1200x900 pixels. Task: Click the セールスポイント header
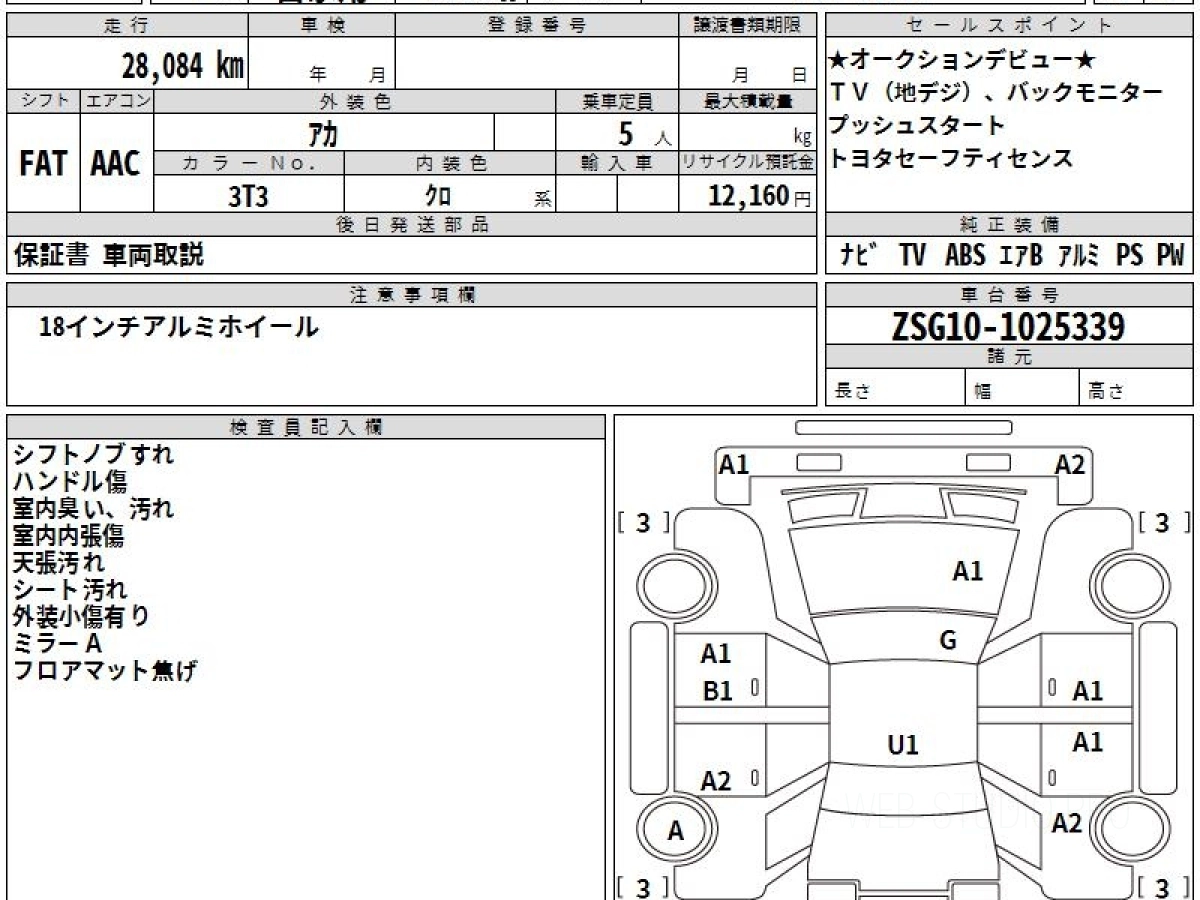(x=1009, y=26)
